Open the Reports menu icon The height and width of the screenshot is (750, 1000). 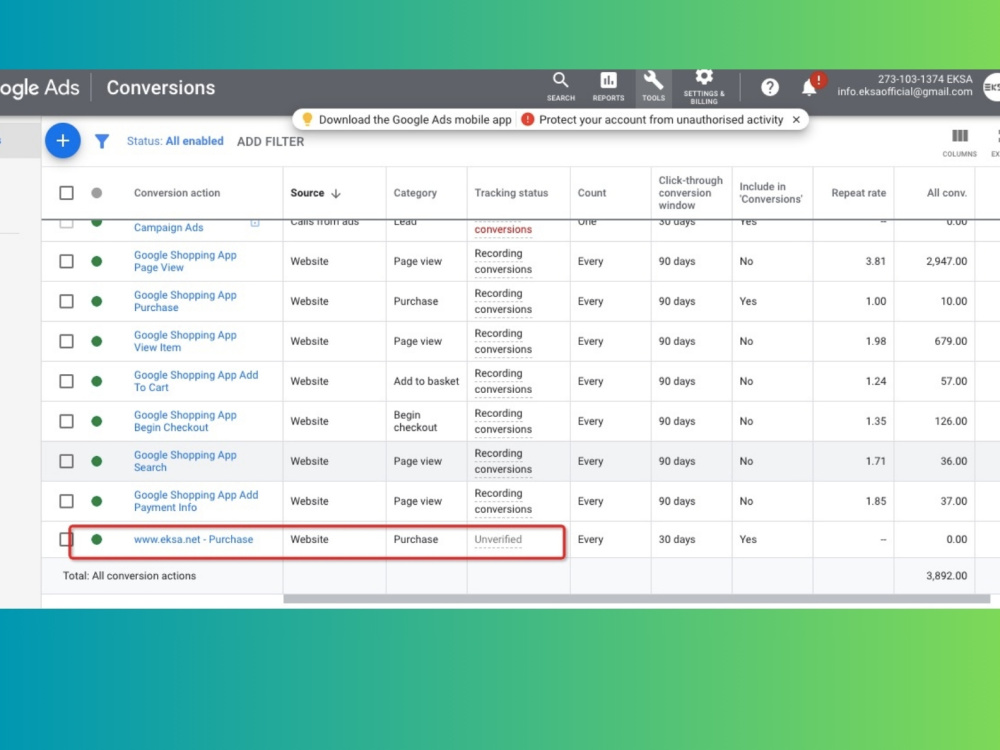608,87
